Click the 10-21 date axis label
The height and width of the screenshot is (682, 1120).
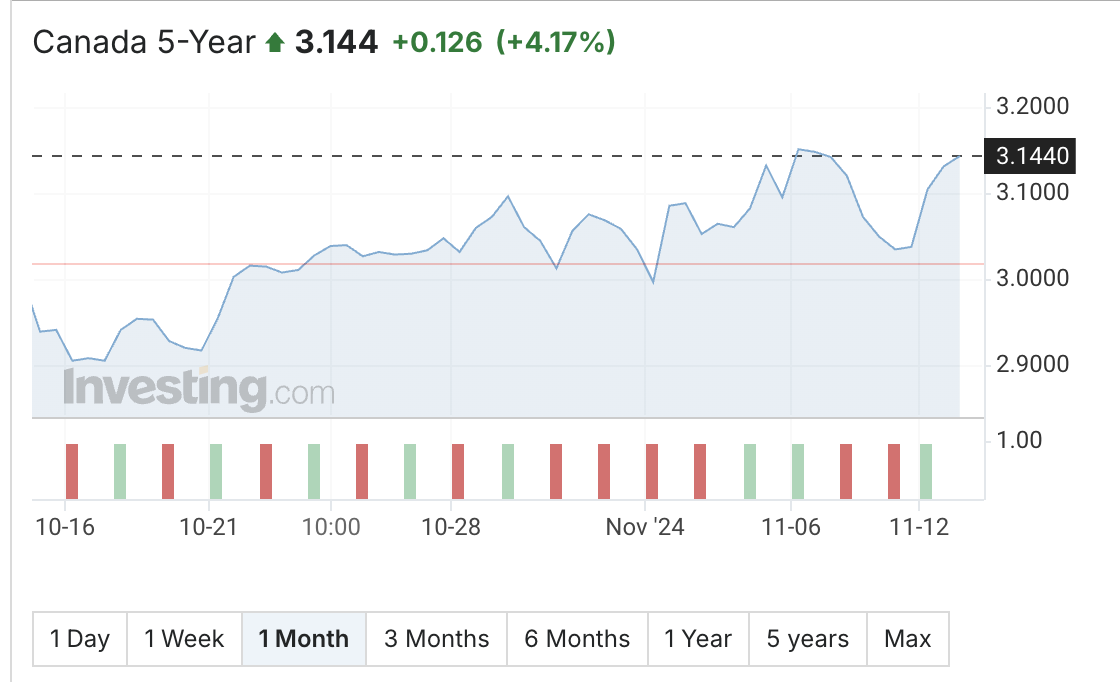coord(209,526)
